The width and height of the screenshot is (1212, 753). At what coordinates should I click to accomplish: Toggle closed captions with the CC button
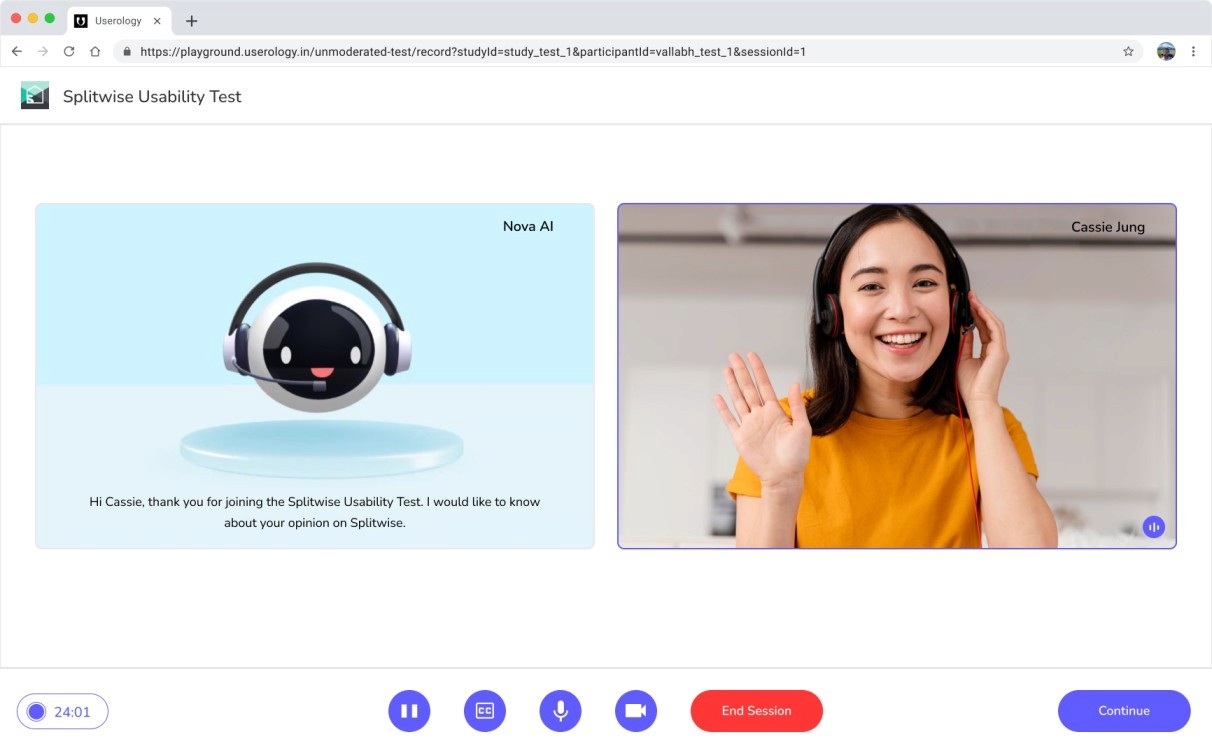coord(485,711)
